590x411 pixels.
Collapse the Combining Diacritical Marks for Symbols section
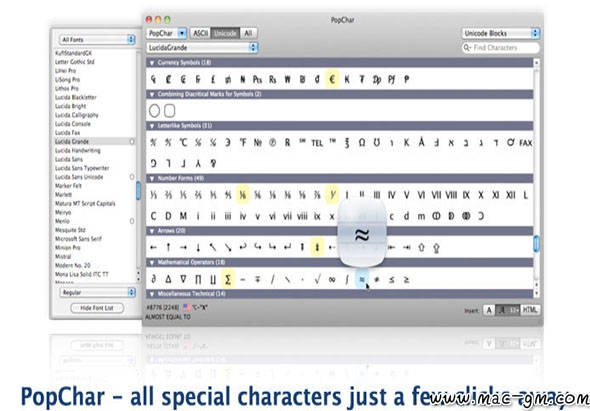(x=152, y=94)
